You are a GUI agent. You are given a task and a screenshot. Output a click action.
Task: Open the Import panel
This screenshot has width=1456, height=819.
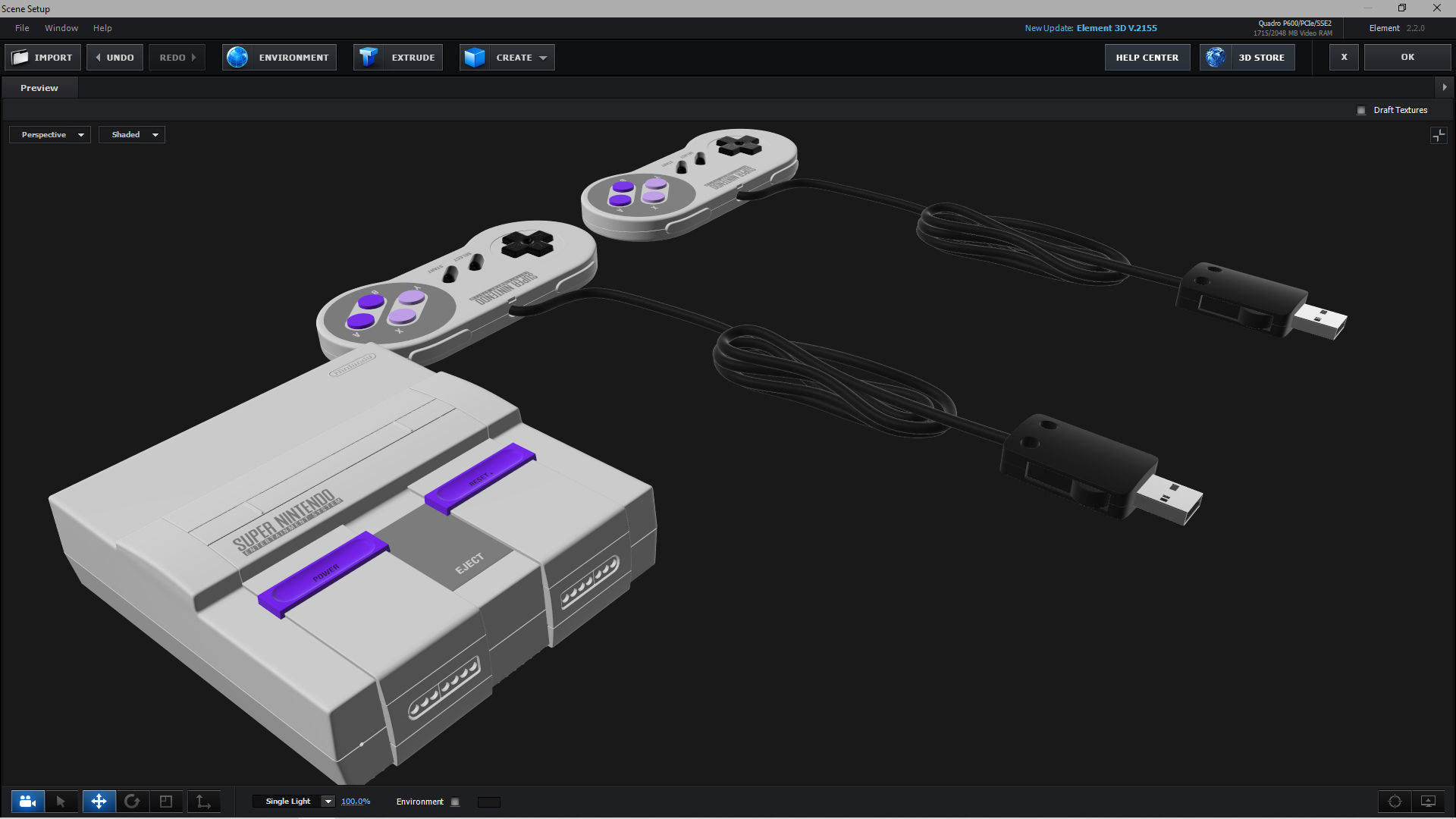click(42, 57)
